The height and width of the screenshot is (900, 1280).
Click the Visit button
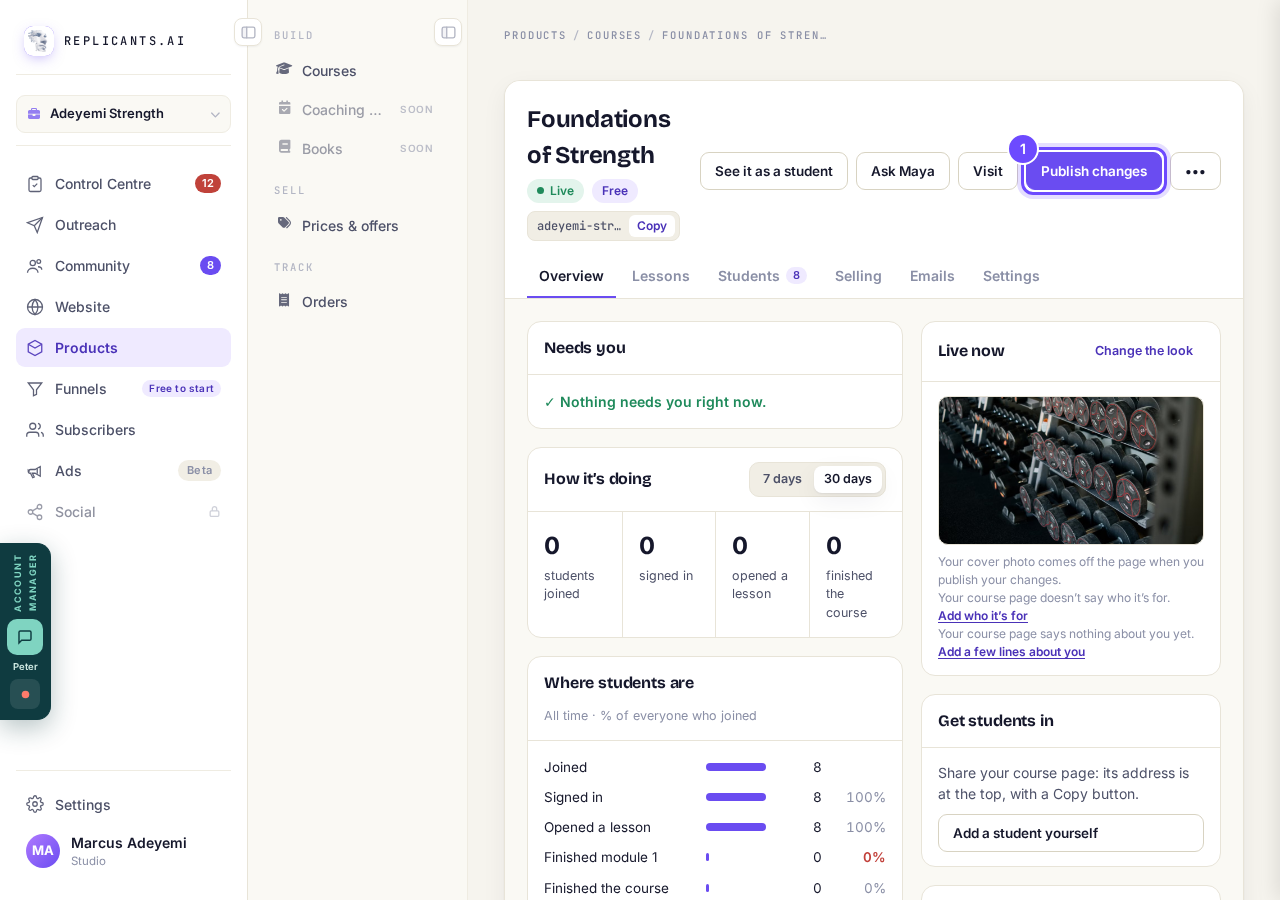pyautogui.click(x=988, y=171)
